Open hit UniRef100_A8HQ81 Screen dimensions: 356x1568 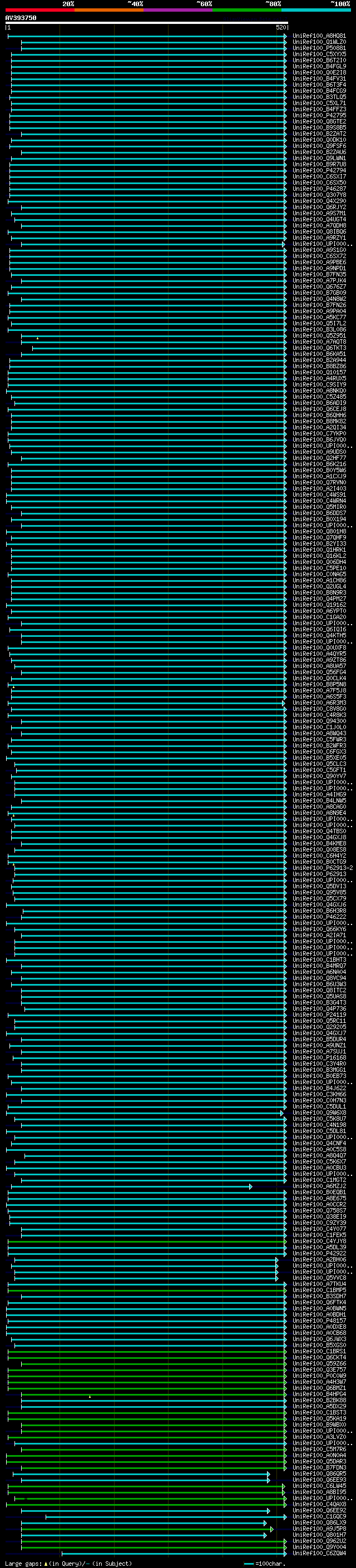coord(319,36)
